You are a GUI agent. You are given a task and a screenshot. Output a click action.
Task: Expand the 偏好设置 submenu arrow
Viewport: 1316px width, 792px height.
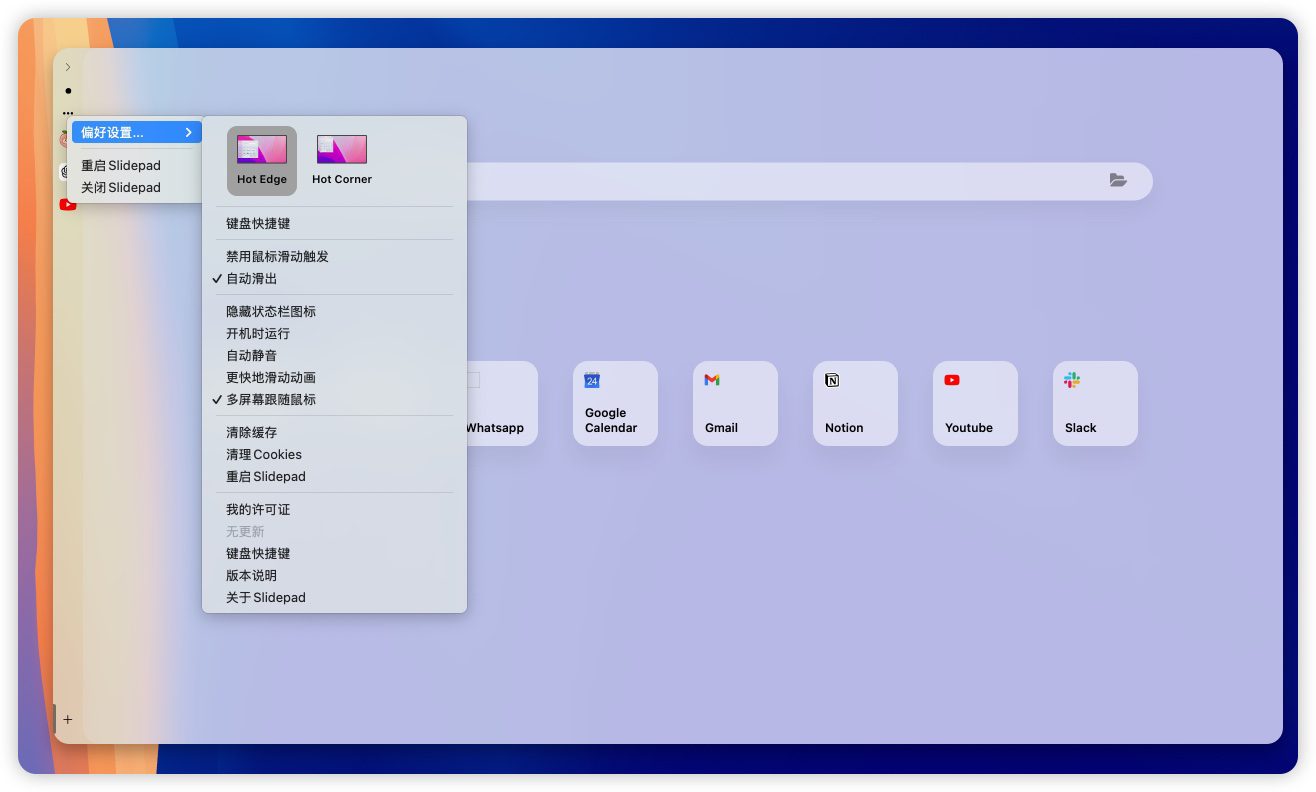[x=188, y=133]
